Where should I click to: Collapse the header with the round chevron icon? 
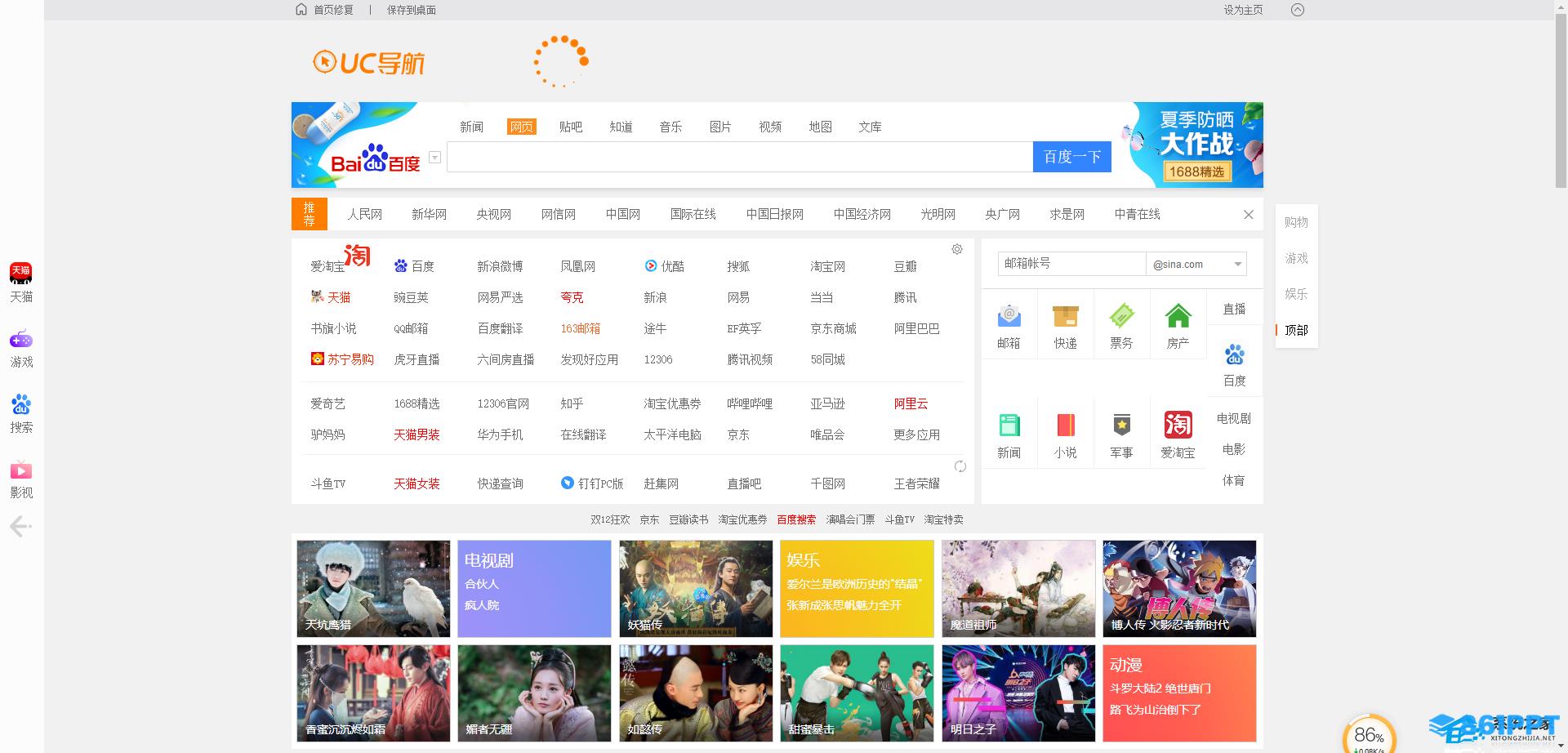click(1298, 10)
